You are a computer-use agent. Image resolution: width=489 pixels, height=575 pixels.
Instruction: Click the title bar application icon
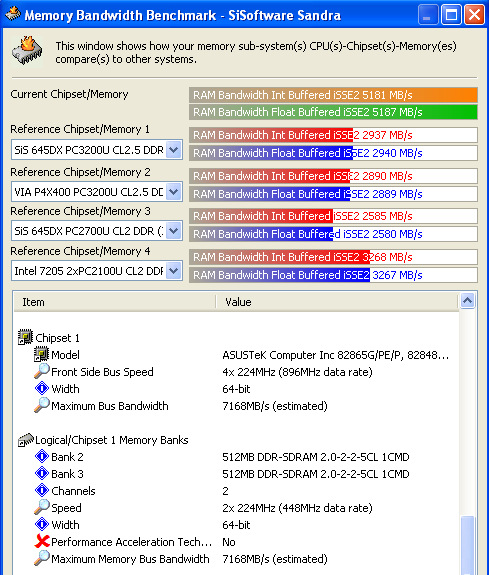[12, 14]
